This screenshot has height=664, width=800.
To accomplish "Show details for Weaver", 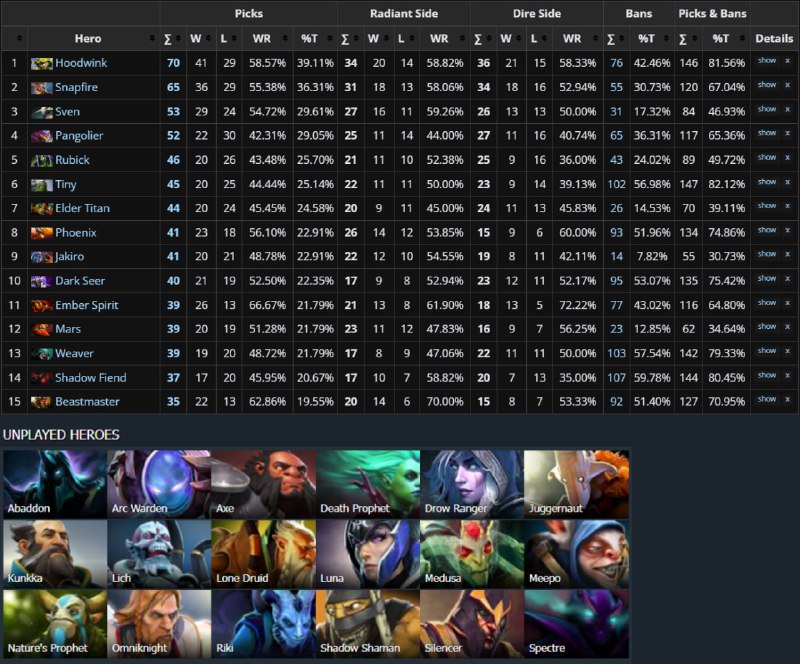I will click(x=767, y=351).
